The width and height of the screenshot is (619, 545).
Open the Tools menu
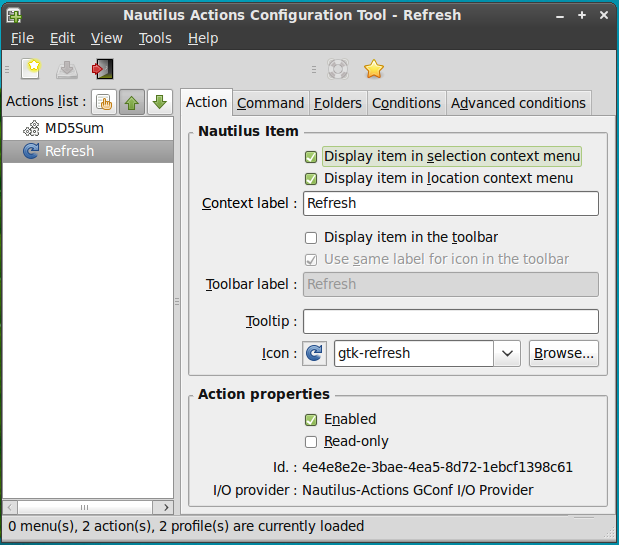point(155,38)
